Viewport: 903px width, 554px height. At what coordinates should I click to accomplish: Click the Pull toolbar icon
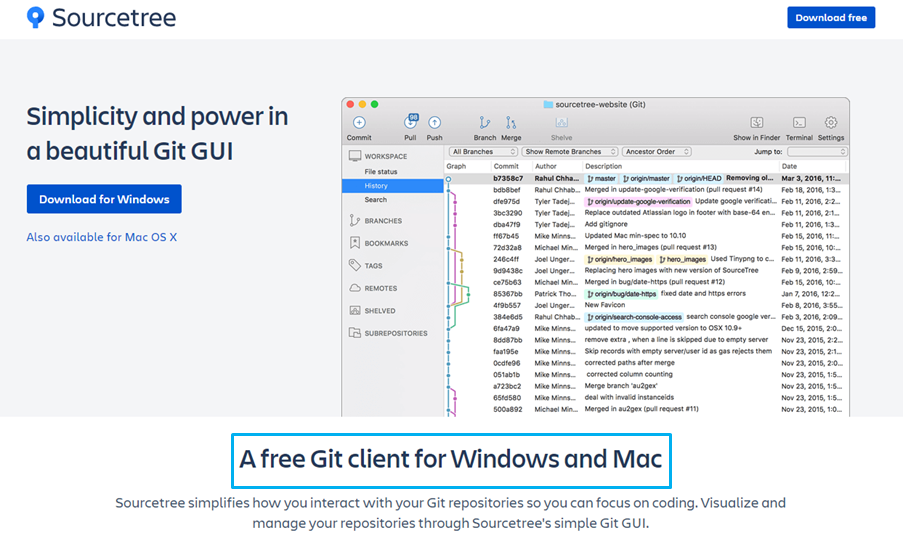[x=410, y=122]
